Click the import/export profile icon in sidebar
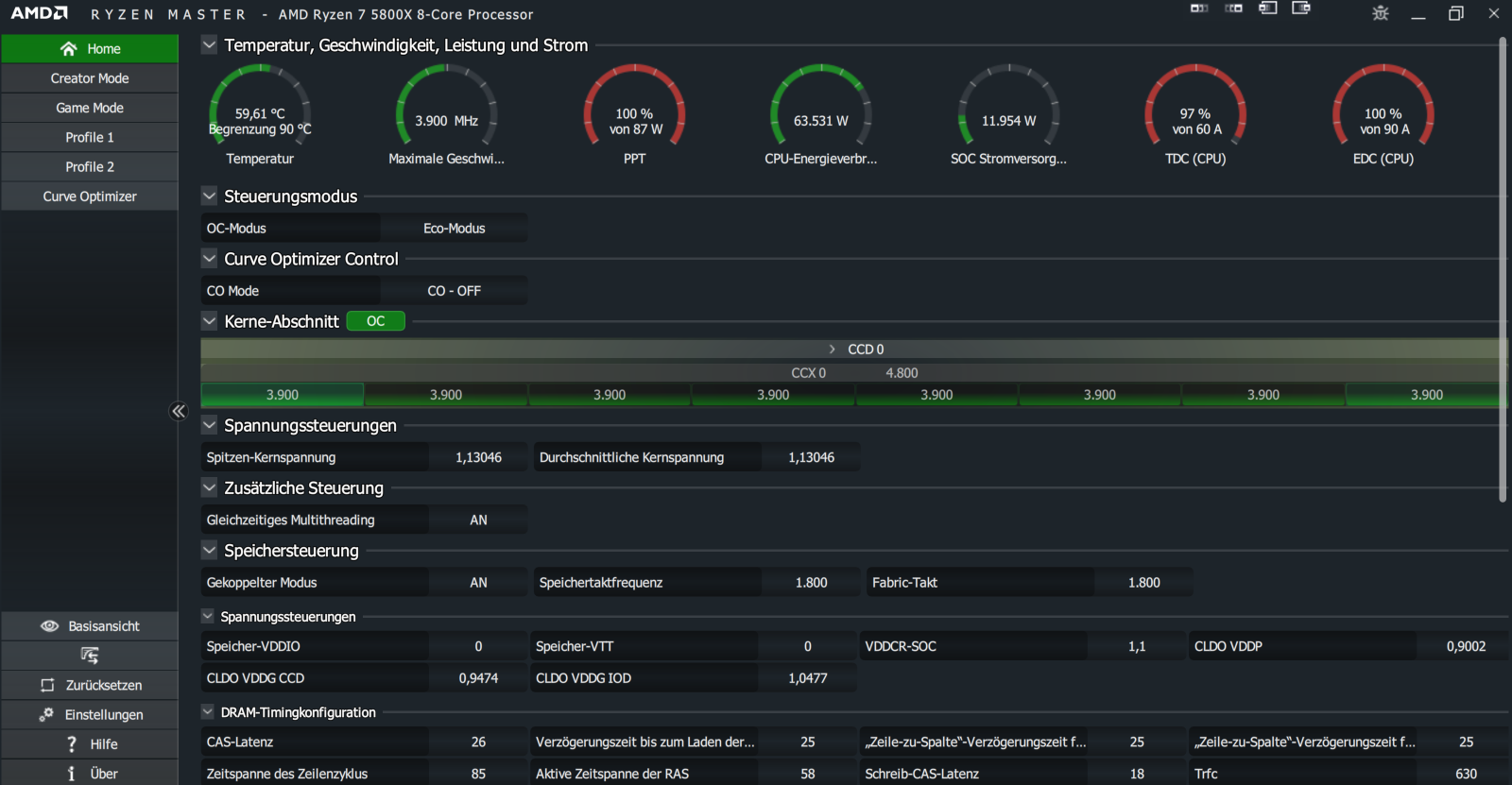1512x785 pixels. [x=90, y=656]
